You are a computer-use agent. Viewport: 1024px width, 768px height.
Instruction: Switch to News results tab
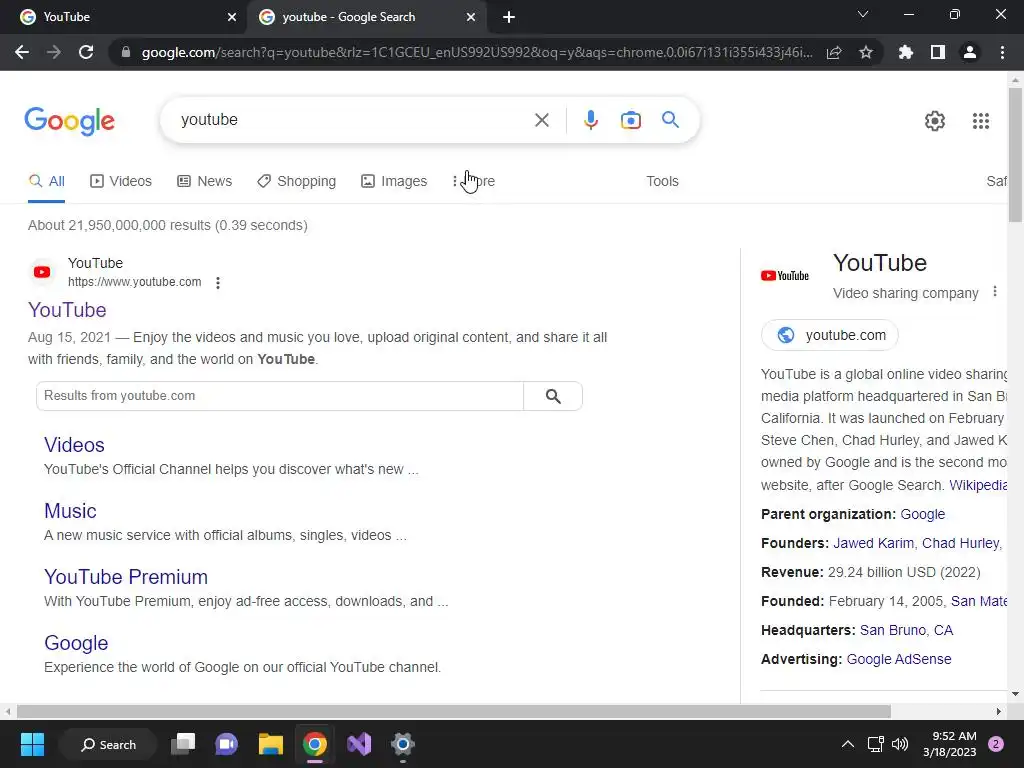[x=204, y=181]
